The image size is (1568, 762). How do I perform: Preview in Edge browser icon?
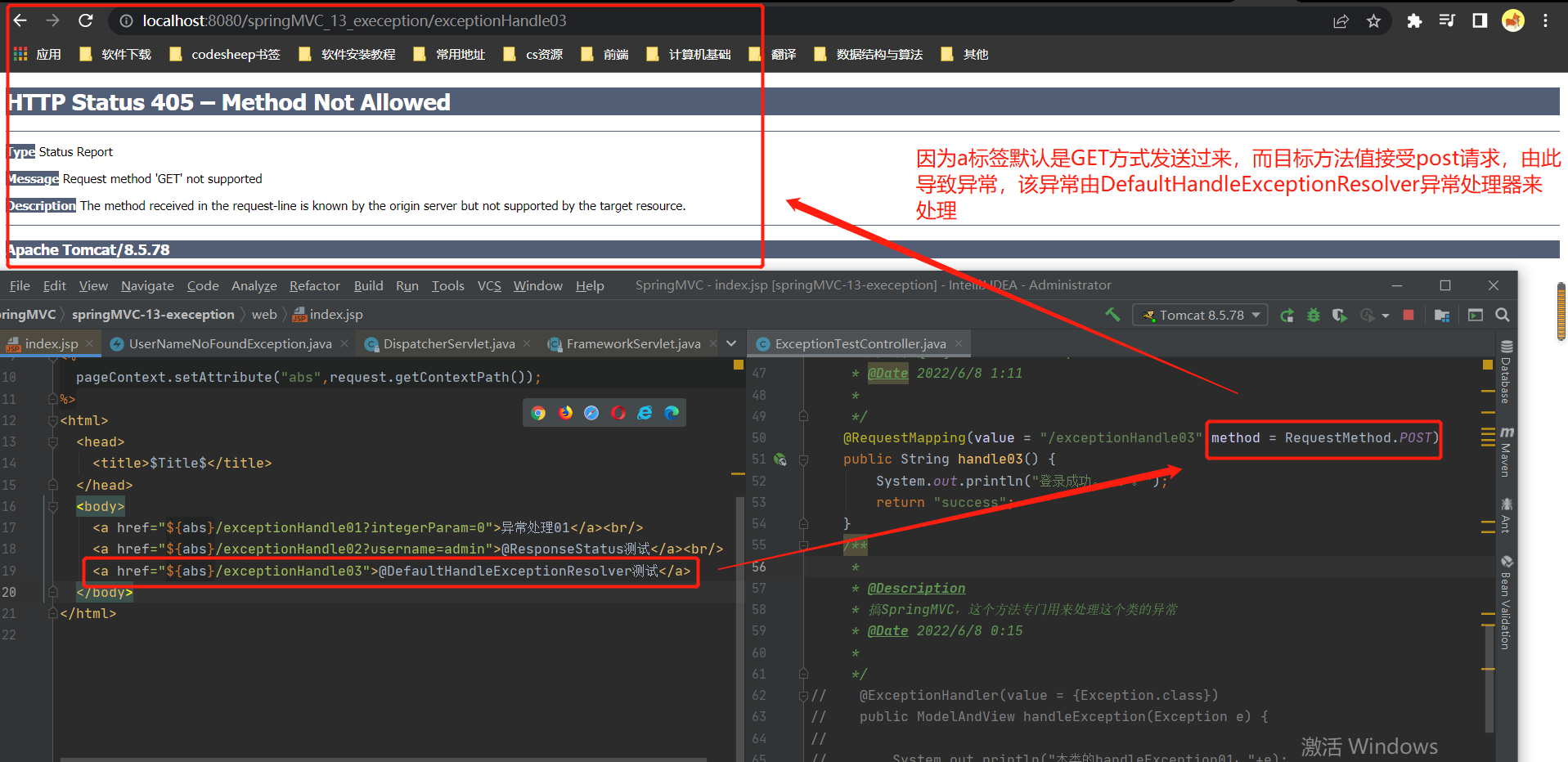[x=672, y=413]
